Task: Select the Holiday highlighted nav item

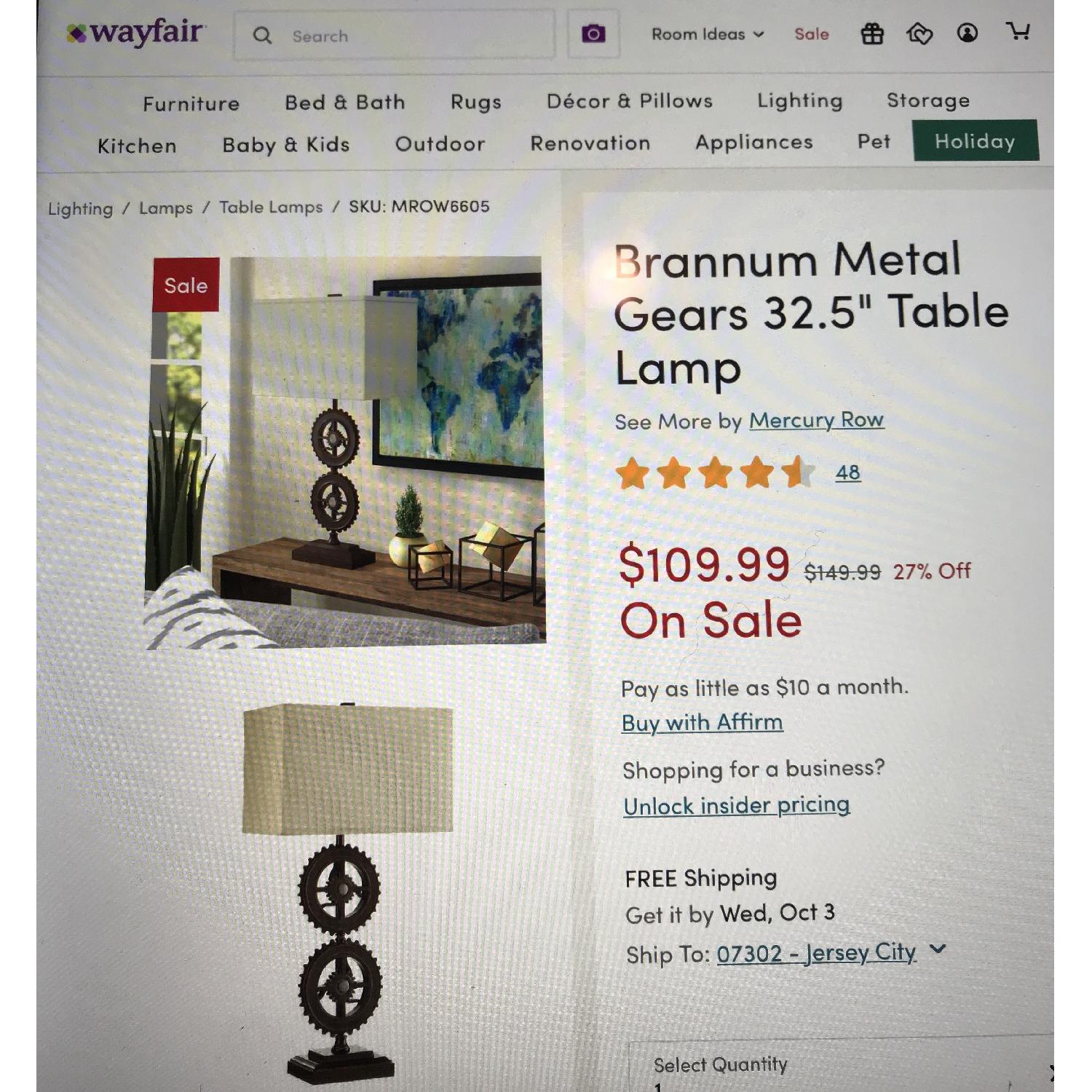Action: pyautogui.click(x=975, y=142)
